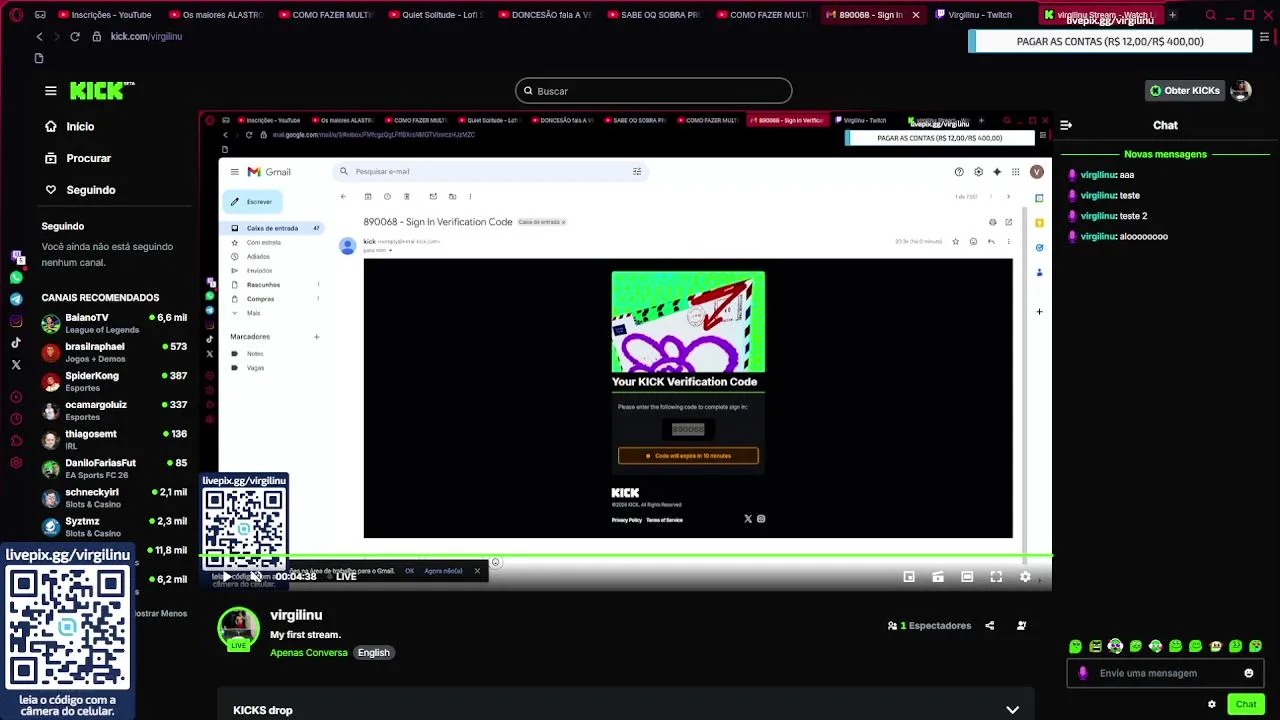Open the ocamargoluiz recommended channel
The height and width of the screenshot is (720, 1280).
point(115,410)
